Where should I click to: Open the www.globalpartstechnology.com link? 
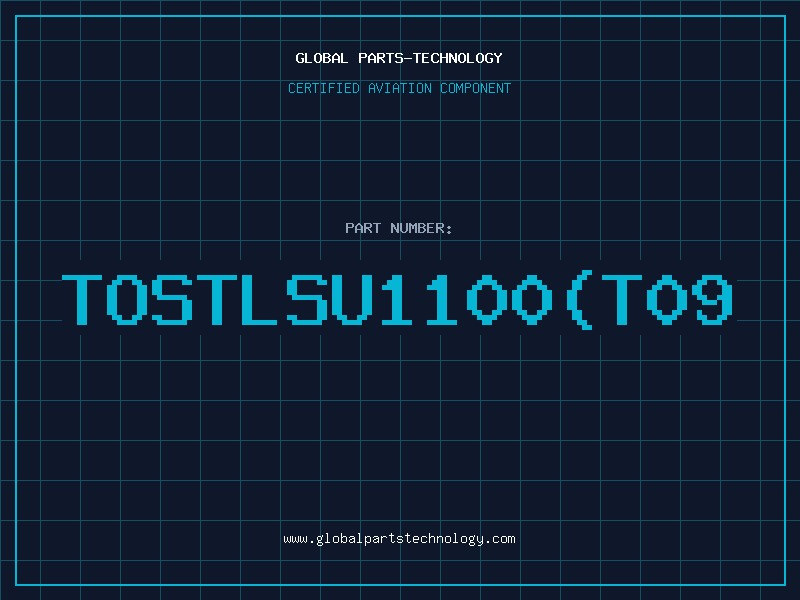click(399, 539)
